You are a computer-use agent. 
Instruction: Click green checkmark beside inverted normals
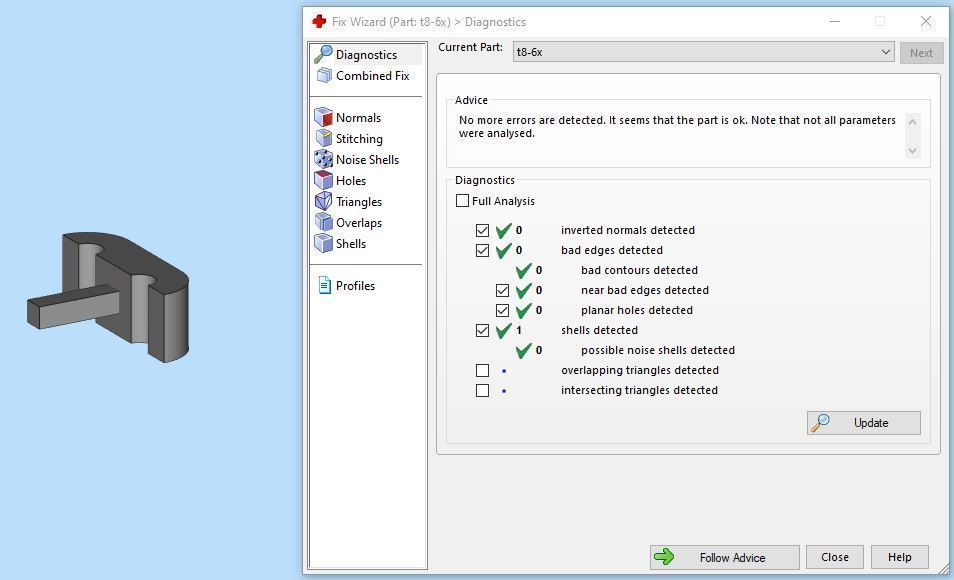[x=503, y=231]
